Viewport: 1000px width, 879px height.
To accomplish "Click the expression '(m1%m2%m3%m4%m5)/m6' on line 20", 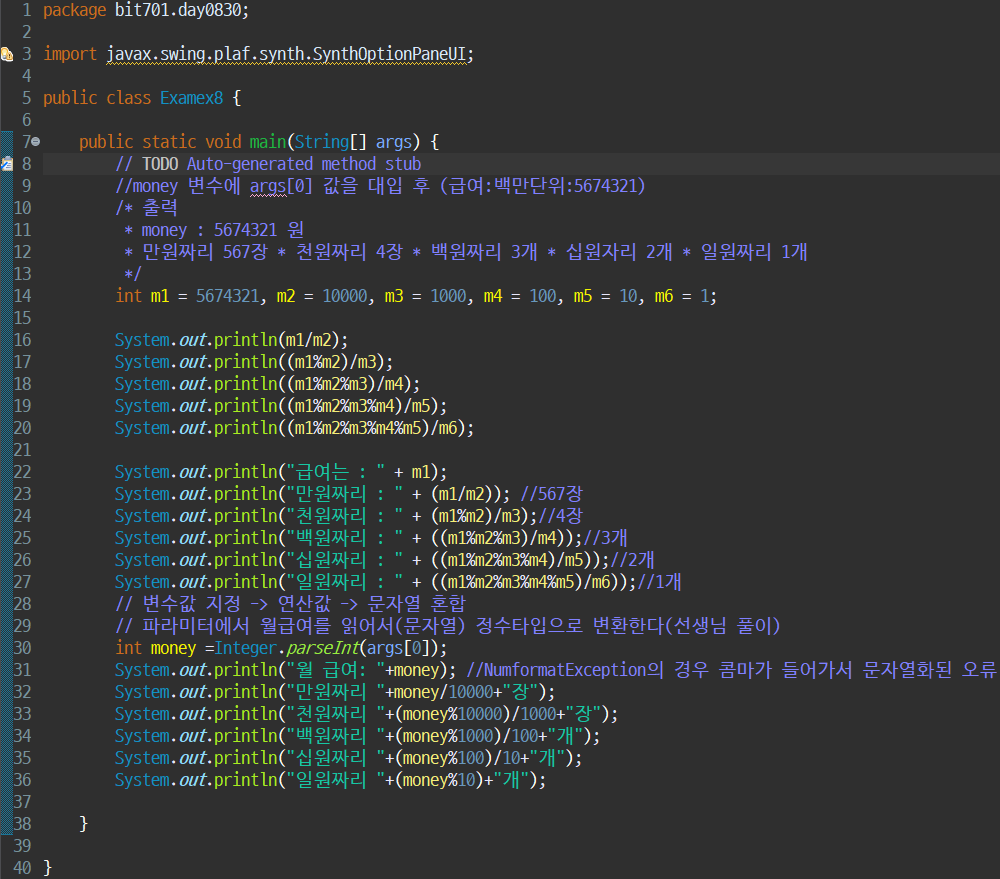I will point(372,428).
